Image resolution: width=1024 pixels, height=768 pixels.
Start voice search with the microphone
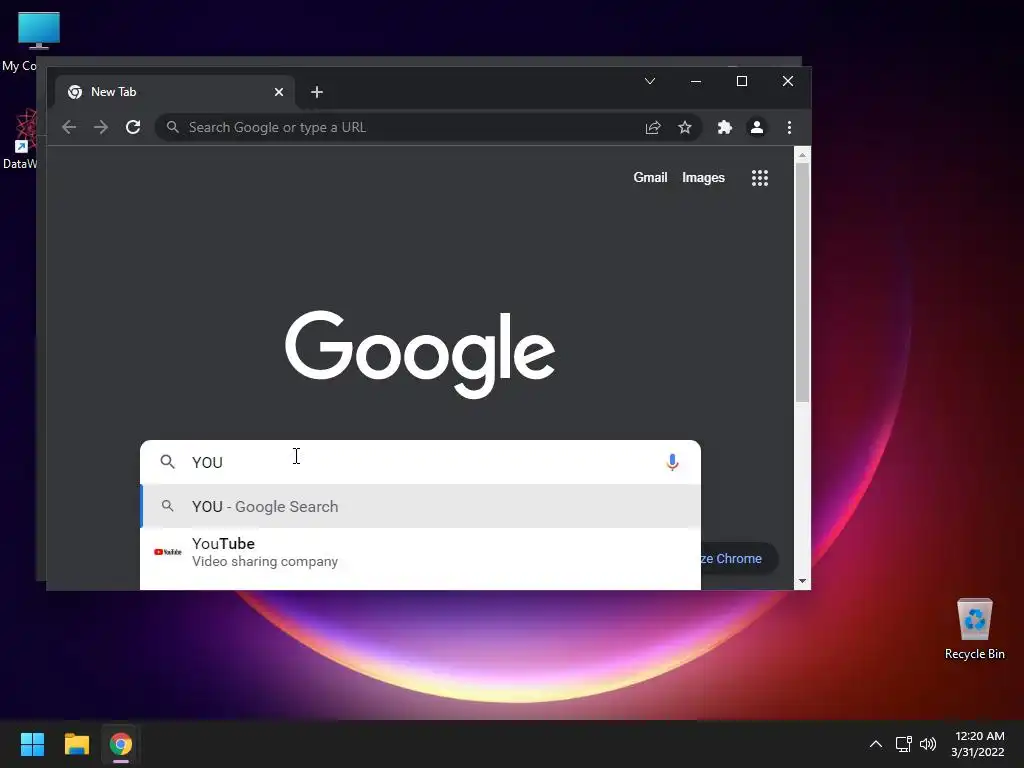coord(672,462)
